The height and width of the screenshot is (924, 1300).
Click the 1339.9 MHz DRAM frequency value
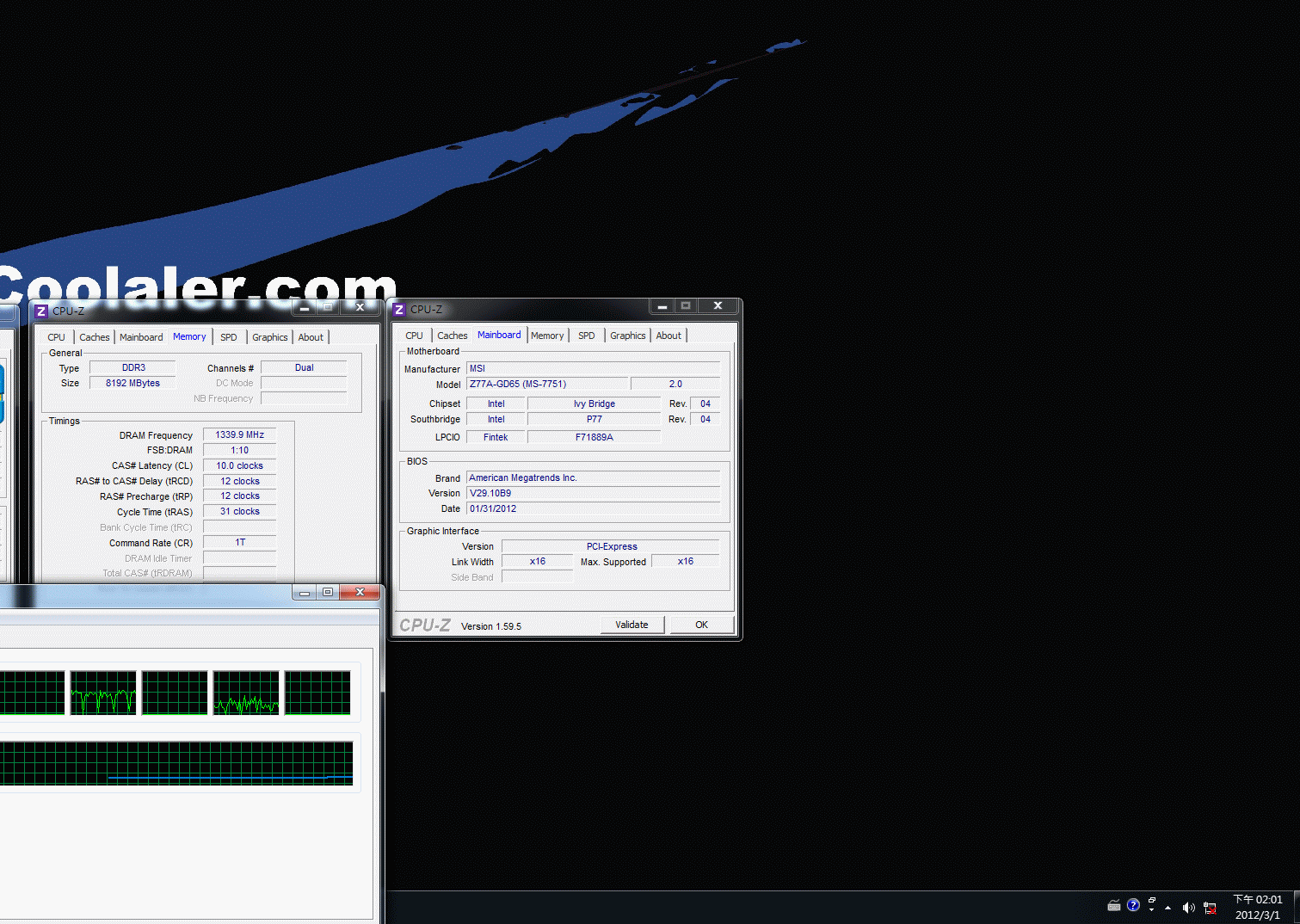pos(239,434)
